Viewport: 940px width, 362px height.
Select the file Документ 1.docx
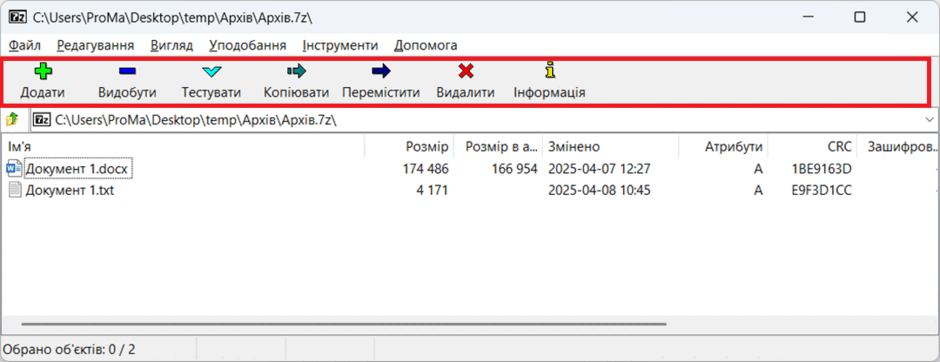[x=76, y=170]
